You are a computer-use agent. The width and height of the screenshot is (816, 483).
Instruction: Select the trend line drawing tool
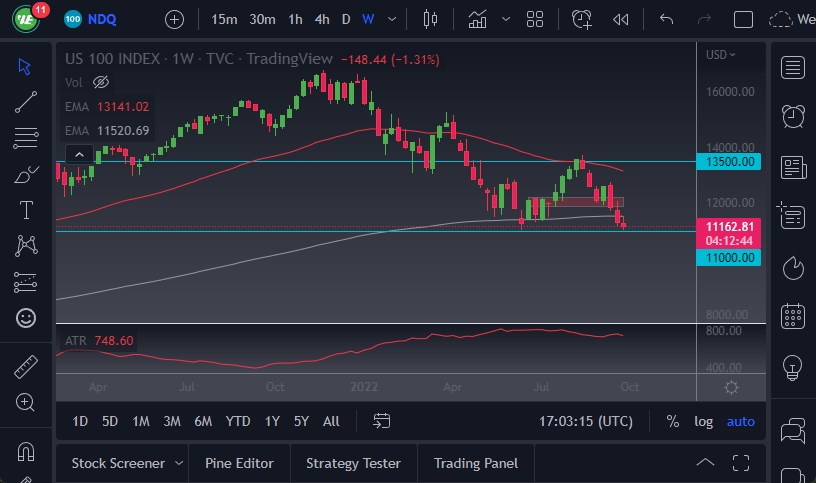click(26, 101)
